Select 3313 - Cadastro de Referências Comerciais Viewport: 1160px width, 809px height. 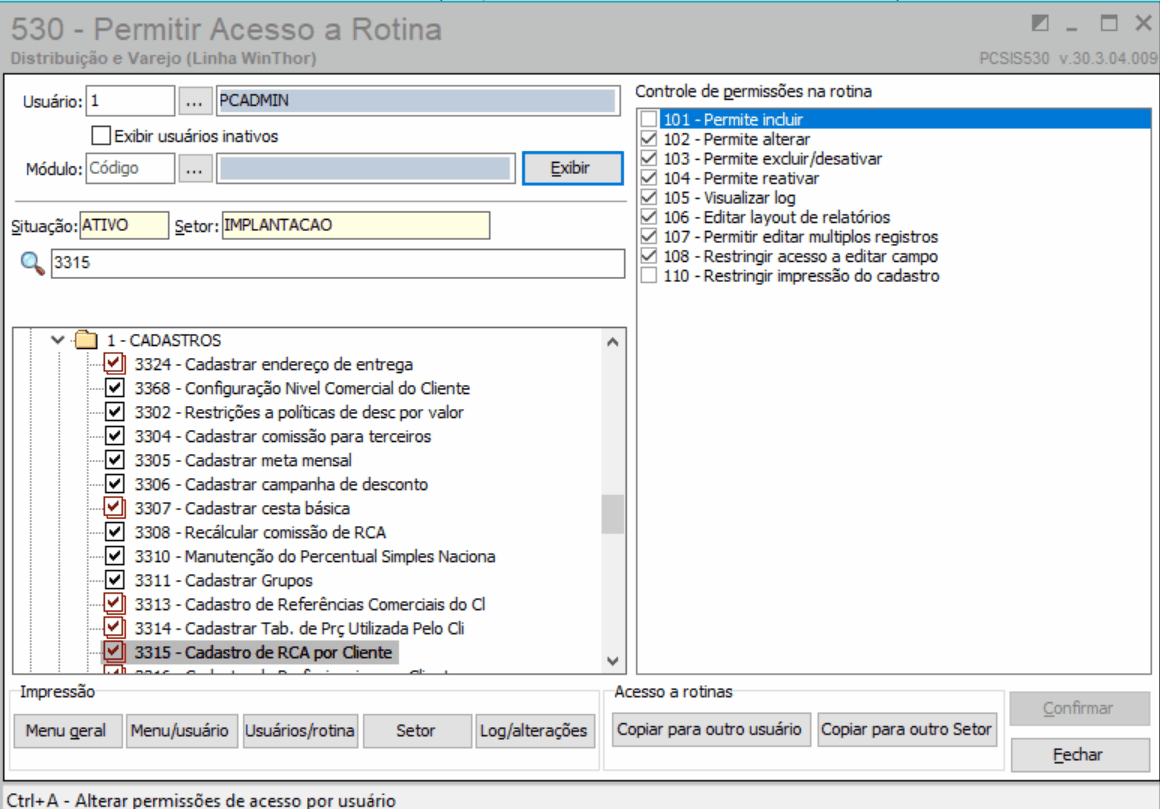pos(310,605)
